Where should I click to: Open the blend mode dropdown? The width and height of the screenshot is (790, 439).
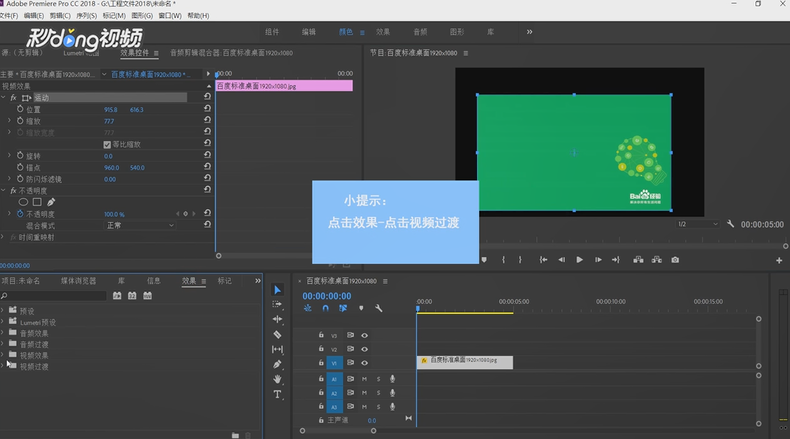click(140, 225)
